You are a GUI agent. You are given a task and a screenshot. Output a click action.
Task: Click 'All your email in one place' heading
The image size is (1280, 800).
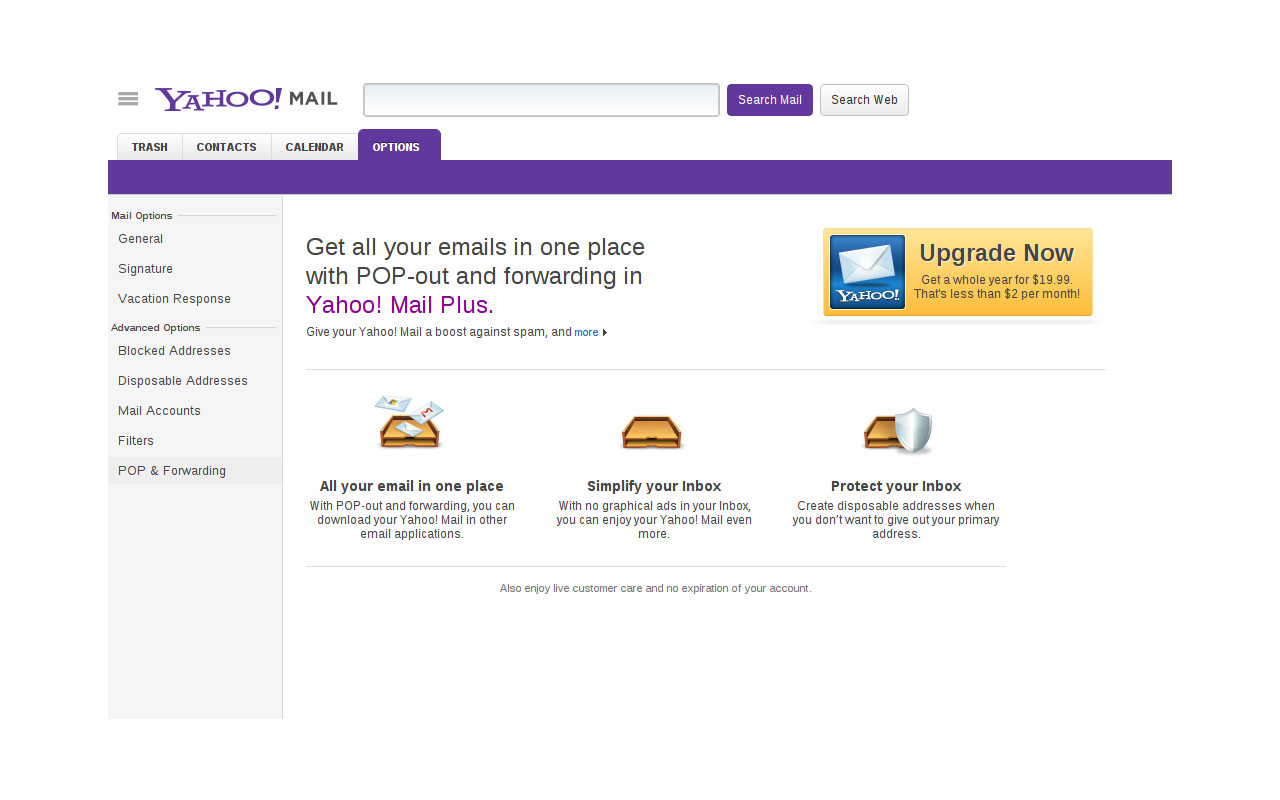[x=412, y=486]
